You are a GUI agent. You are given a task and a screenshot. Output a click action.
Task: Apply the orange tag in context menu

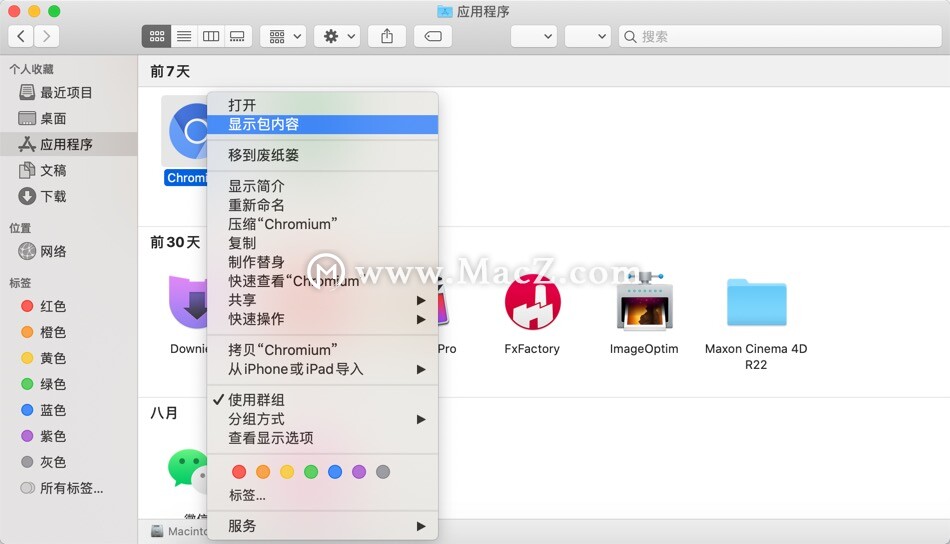pos(263,472)
